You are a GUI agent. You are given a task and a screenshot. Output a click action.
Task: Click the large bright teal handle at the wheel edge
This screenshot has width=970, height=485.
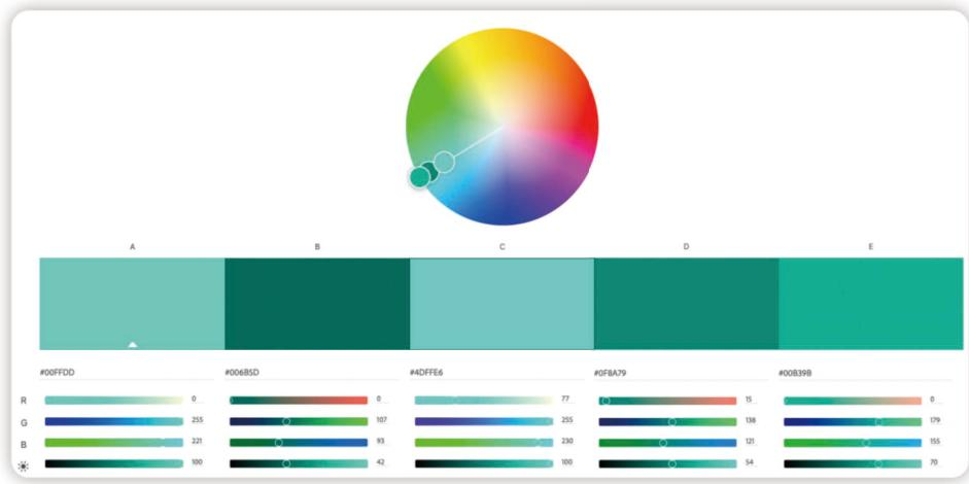[x=419, y=177]
